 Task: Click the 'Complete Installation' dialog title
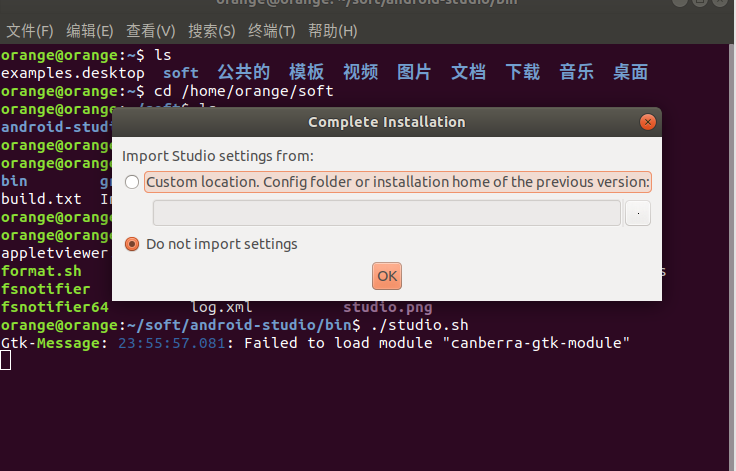pos(387,122)
